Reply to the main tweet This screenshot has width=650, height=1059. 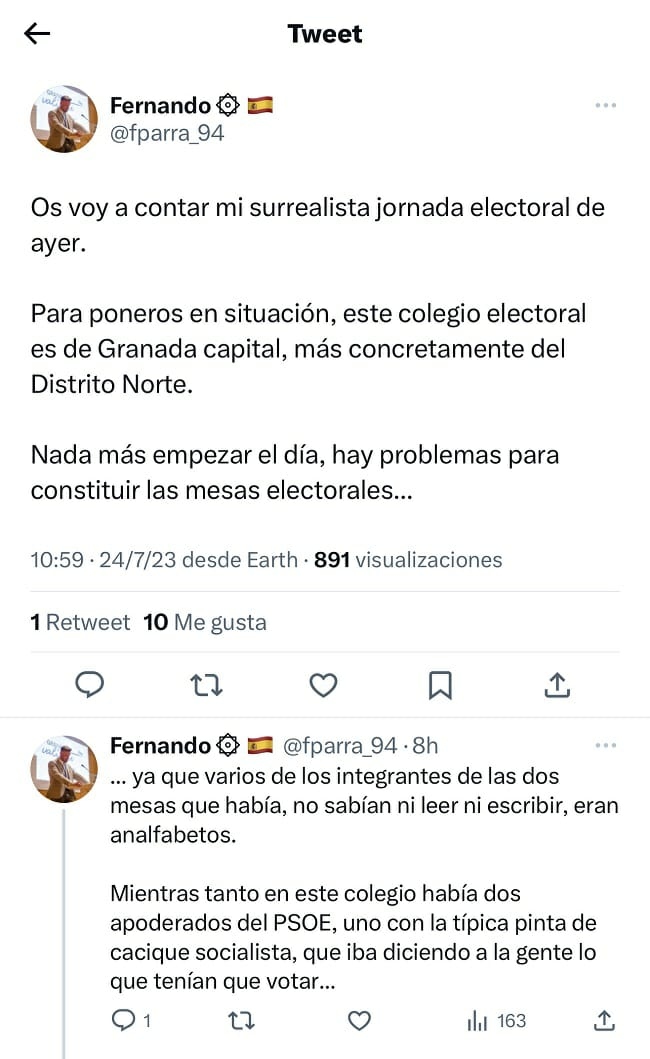click(x=91, y=684)
